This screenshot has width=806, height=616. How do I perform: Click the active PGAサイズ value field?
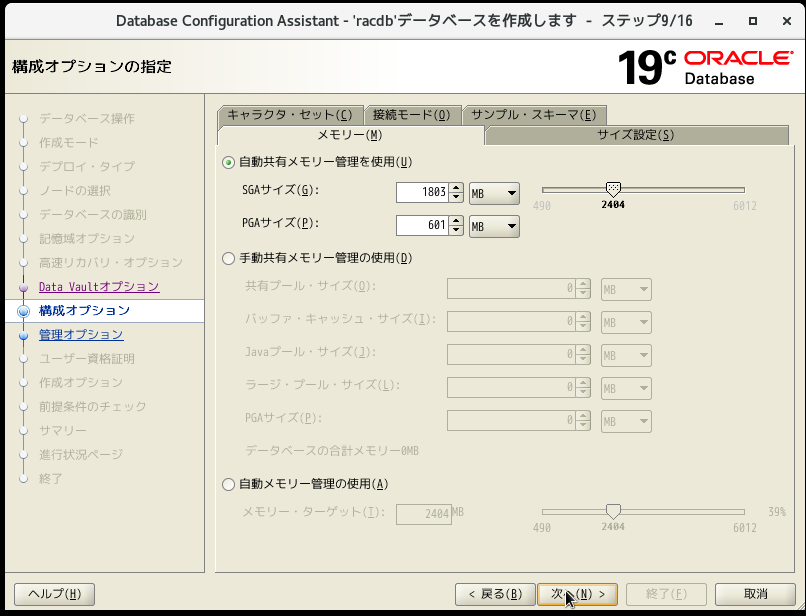click(422, 225)
